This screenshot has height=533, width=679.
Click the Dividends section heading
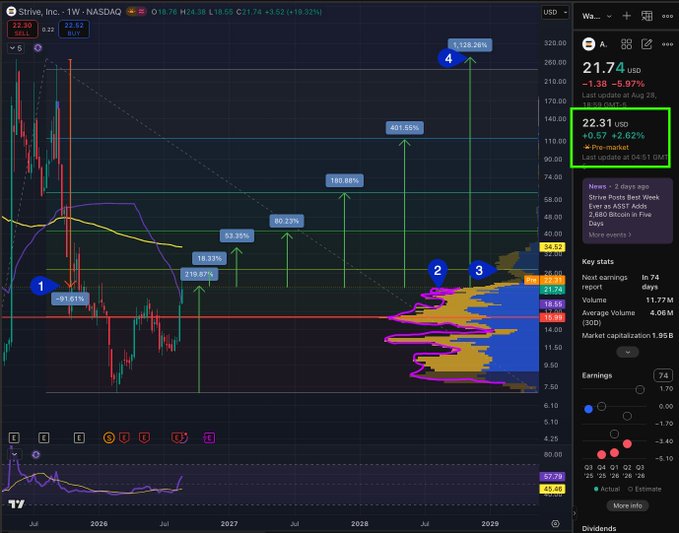coord(599,528)
